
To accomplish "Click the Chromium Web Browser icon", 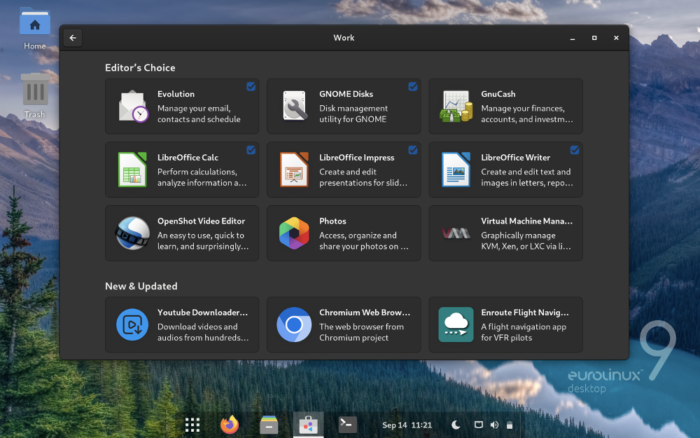I will point(294,325).
